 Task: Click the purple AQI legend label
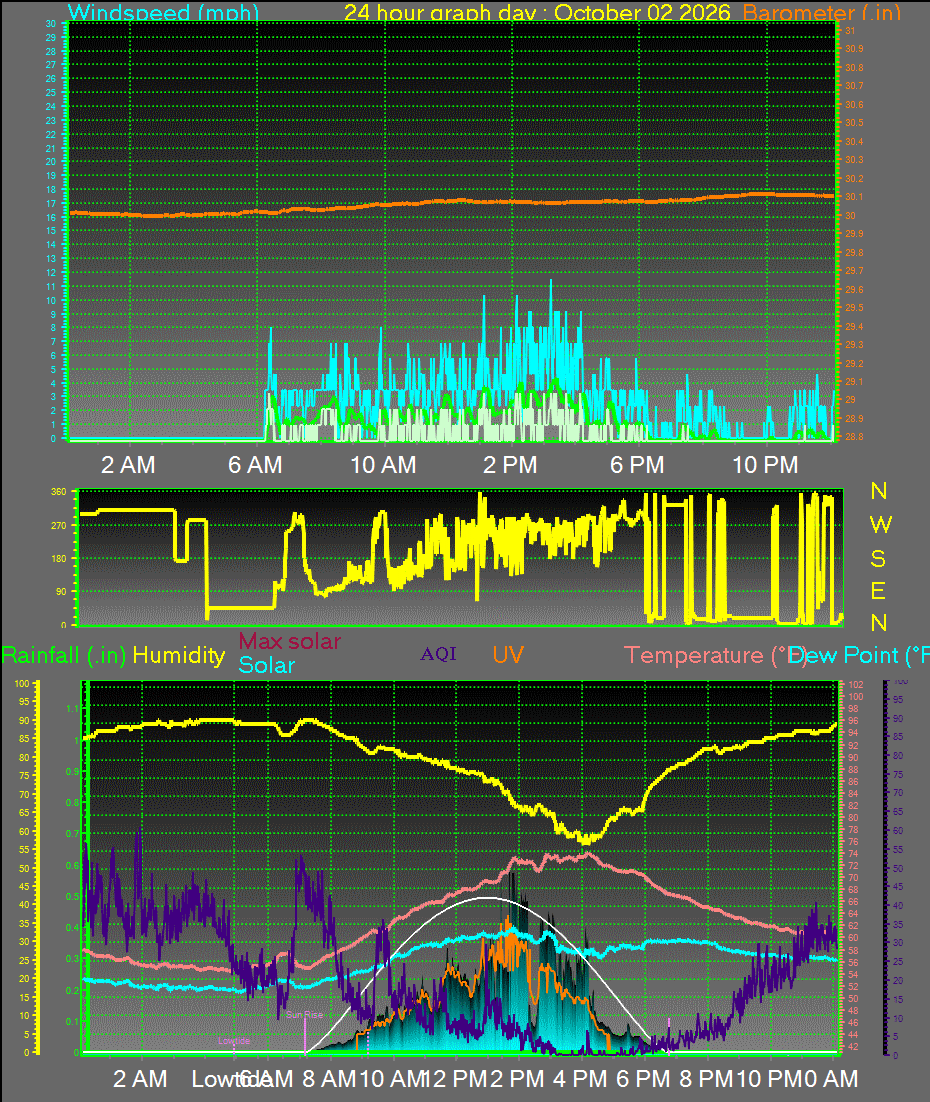(x=439, y=654)
